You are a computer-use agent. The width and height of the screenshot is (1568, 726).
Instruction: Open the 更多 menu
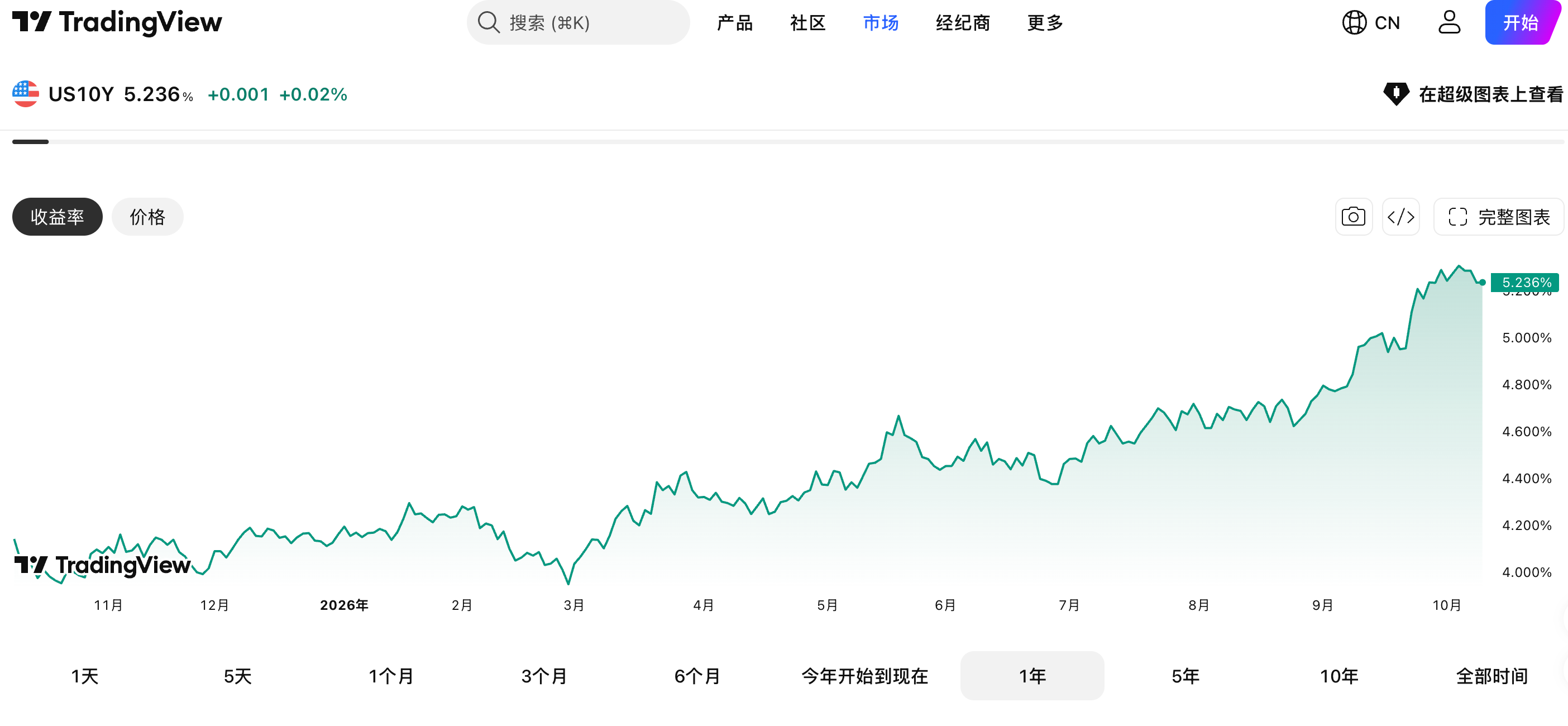[1045, 23]
